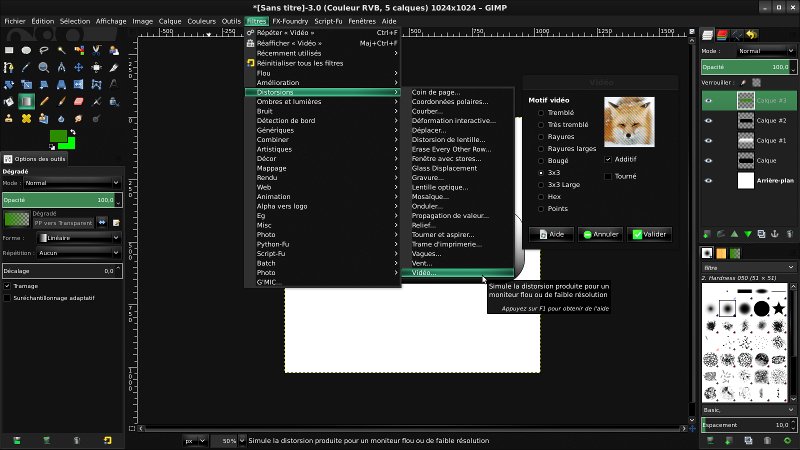Hide layer Calque #1
Image resolution: width=800 pixels, height=450 pixels.
[x=708, y=140]
